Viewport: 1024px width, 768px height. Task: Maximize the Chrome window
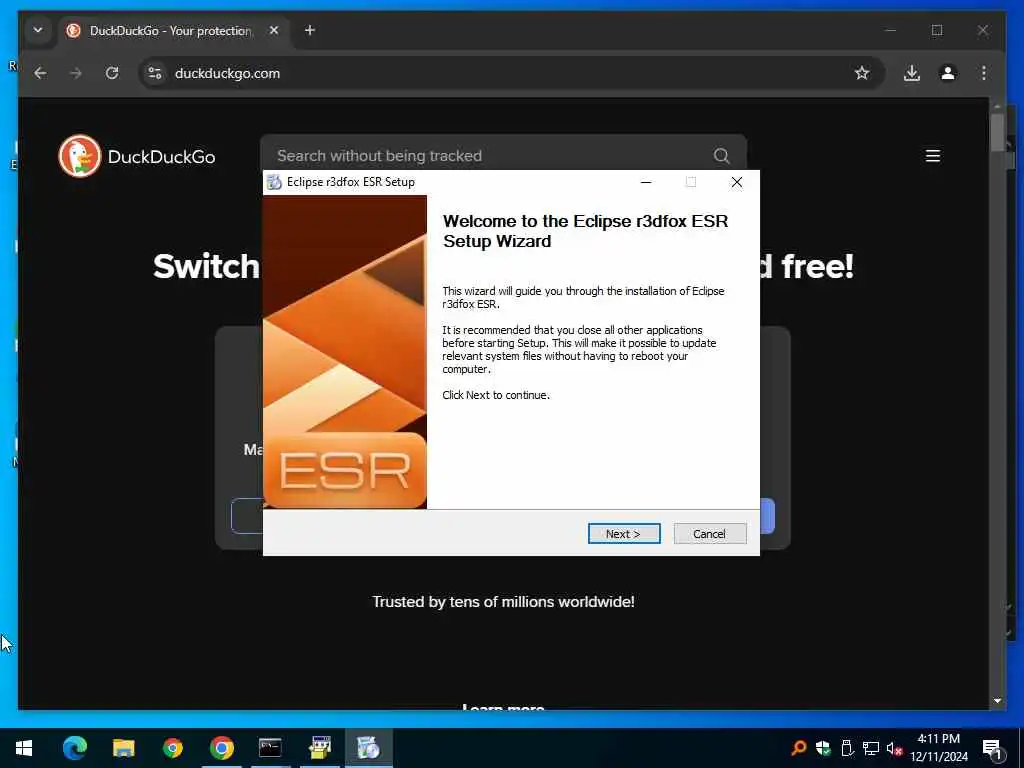pyautogui.click(x=936, y=30)
